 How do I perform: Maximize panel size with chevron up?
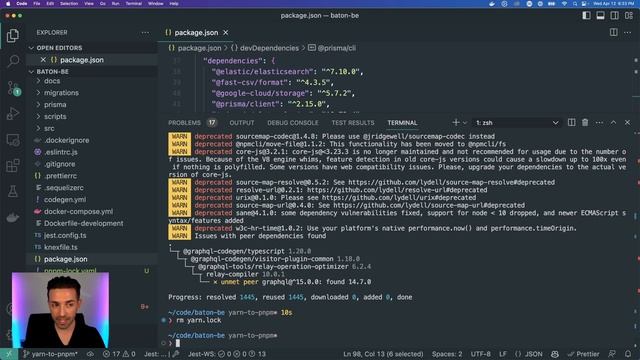[613, 122]
